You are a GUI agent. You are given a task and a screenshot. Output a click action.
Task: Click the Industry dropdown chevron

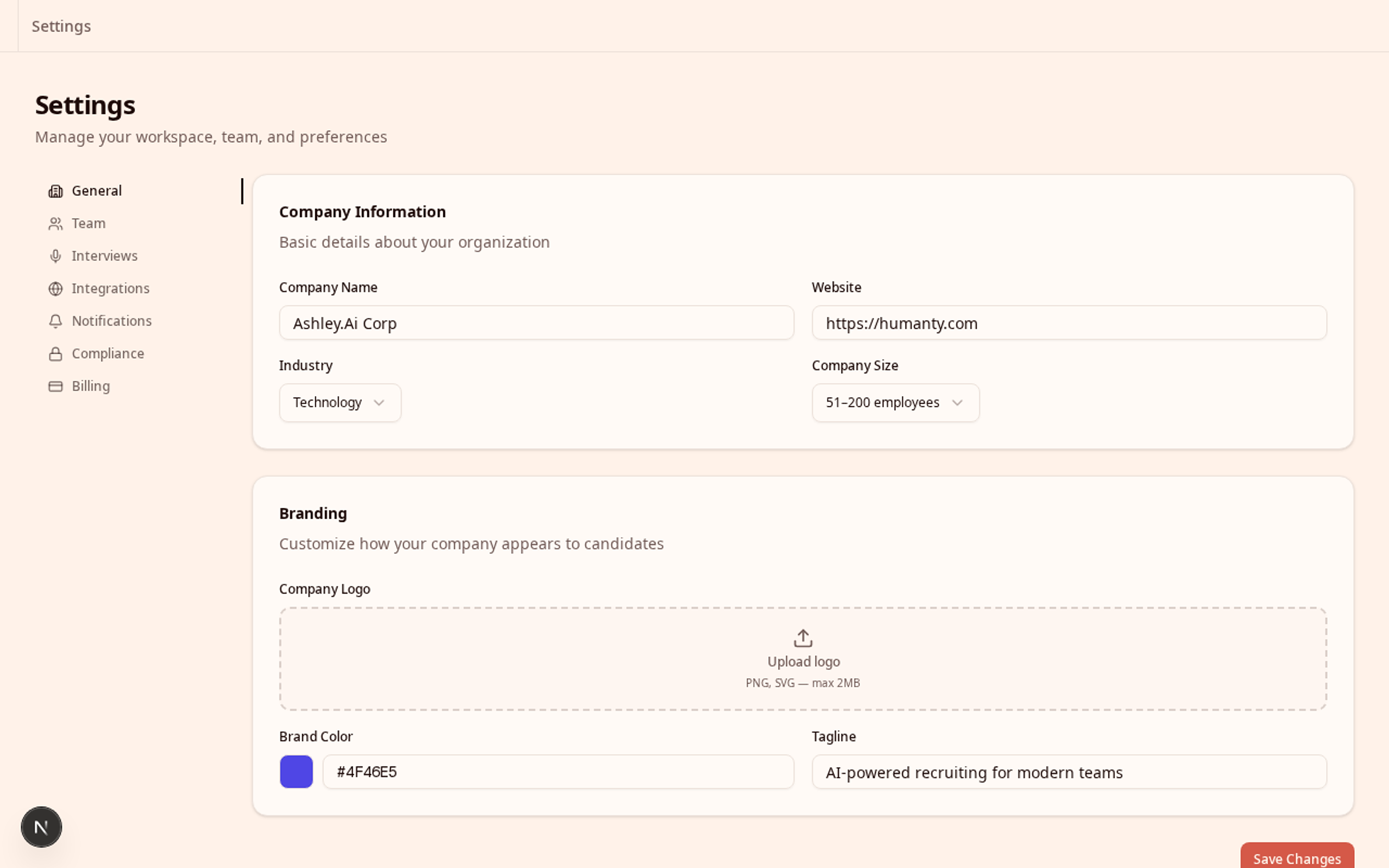click(x=379, y=403)
